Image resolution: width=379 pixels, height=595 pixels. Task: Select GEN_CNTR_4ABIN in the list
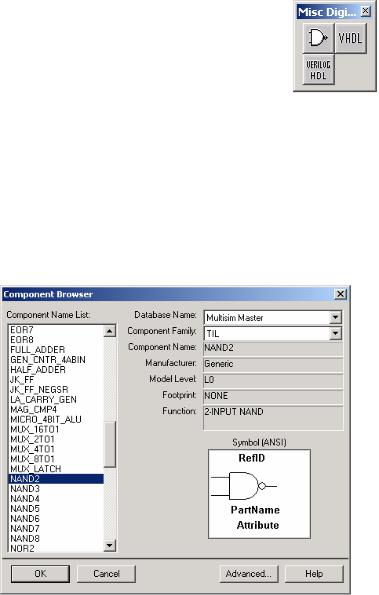(56, 359)
